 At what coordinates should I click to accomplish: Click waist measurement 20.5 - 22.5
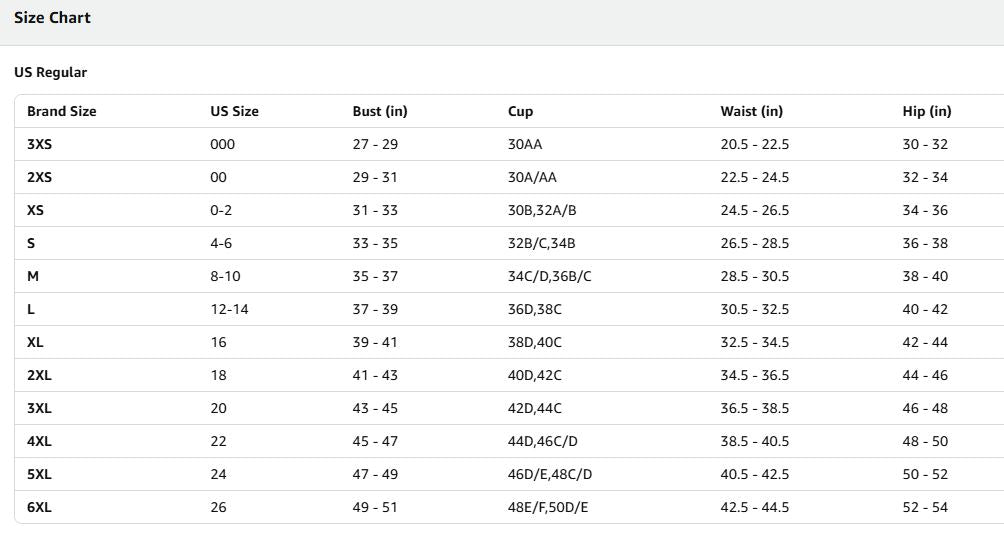click(x=754, y=144)
